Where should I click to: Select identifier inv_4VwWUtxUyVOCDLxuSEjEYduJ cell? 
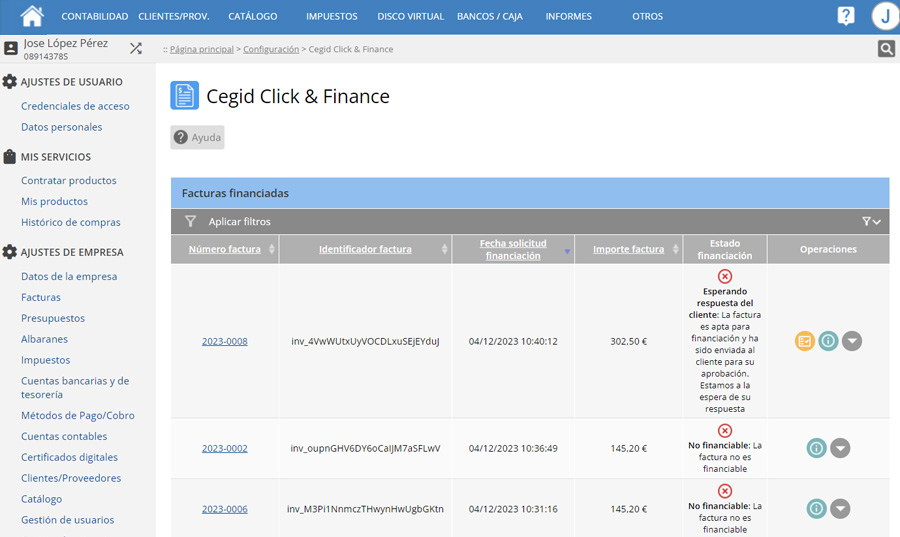[365, 341]
